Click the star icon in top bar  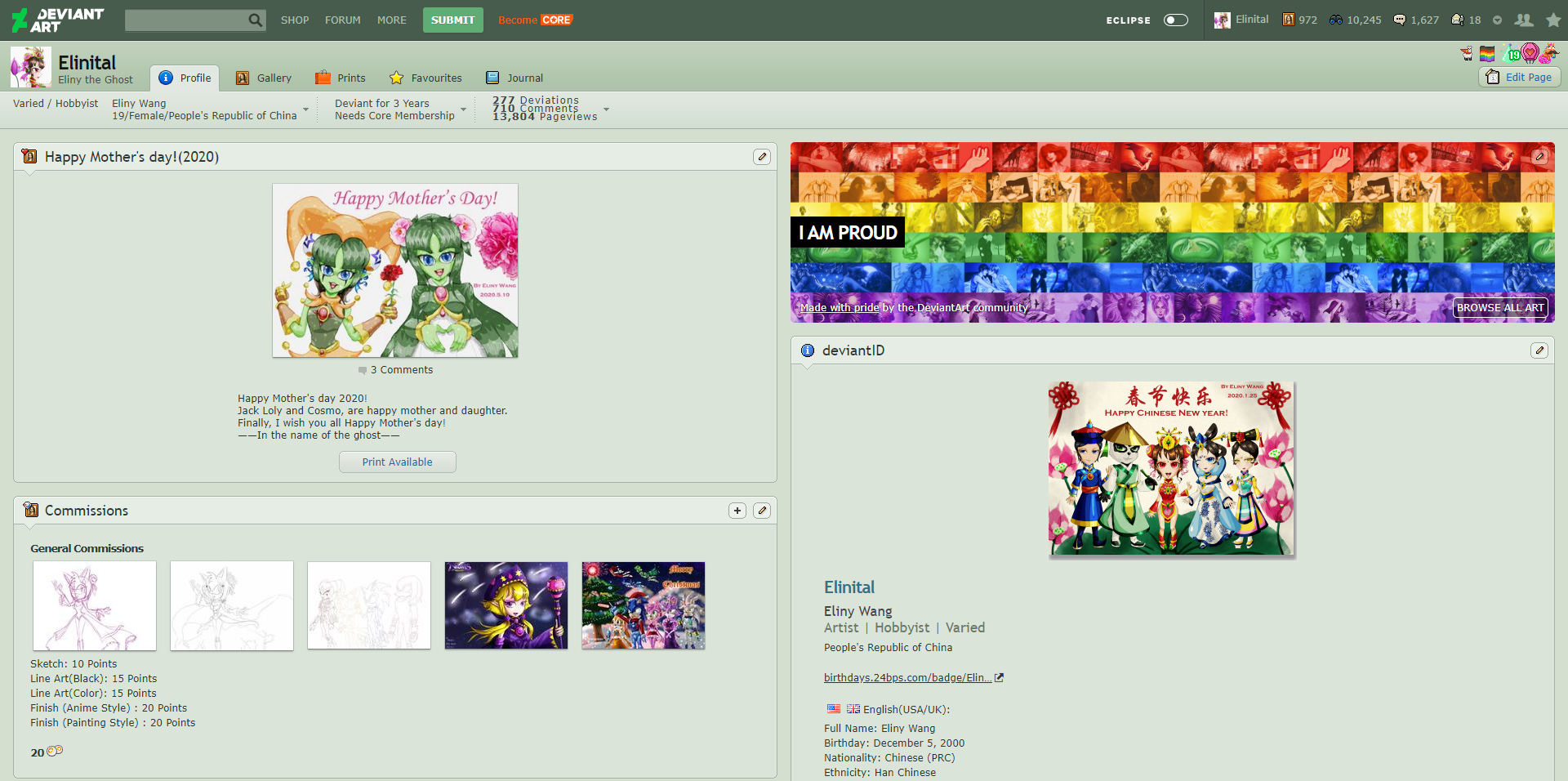click(x=1553, y=20)
